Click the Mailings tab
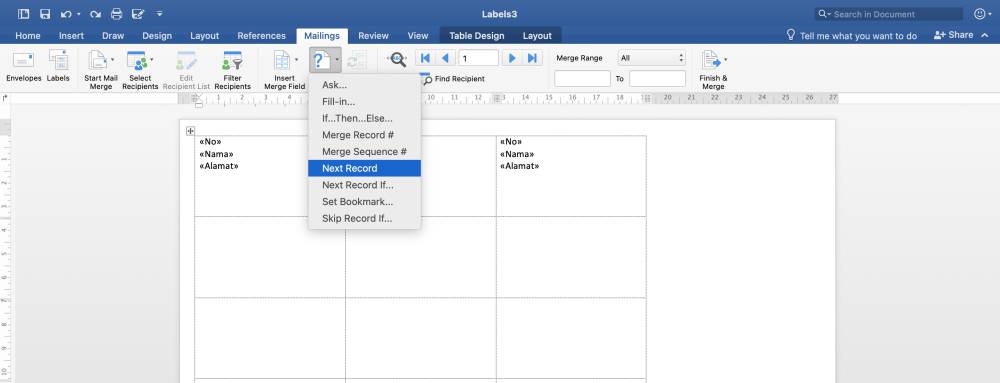 322,36
